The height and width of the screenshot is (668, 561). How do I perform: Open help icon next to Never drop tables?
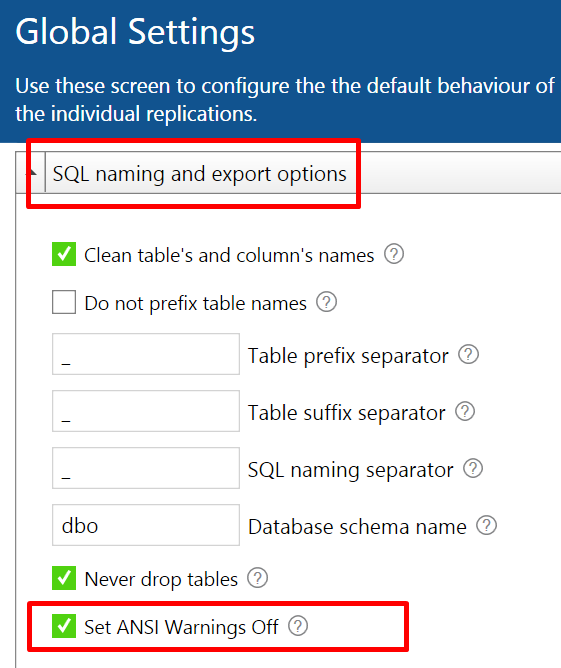point(258,578)
